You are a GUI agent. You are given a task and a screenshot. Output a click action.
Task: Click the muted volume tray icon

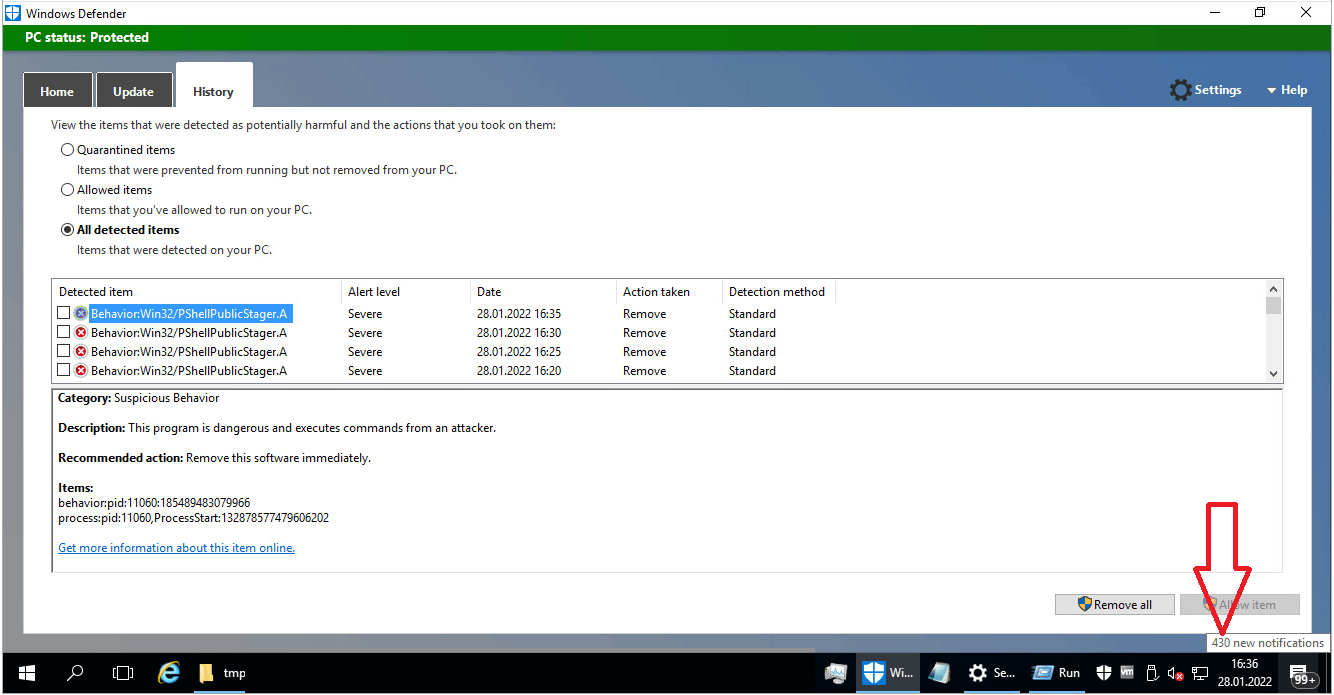point(1176,673)
